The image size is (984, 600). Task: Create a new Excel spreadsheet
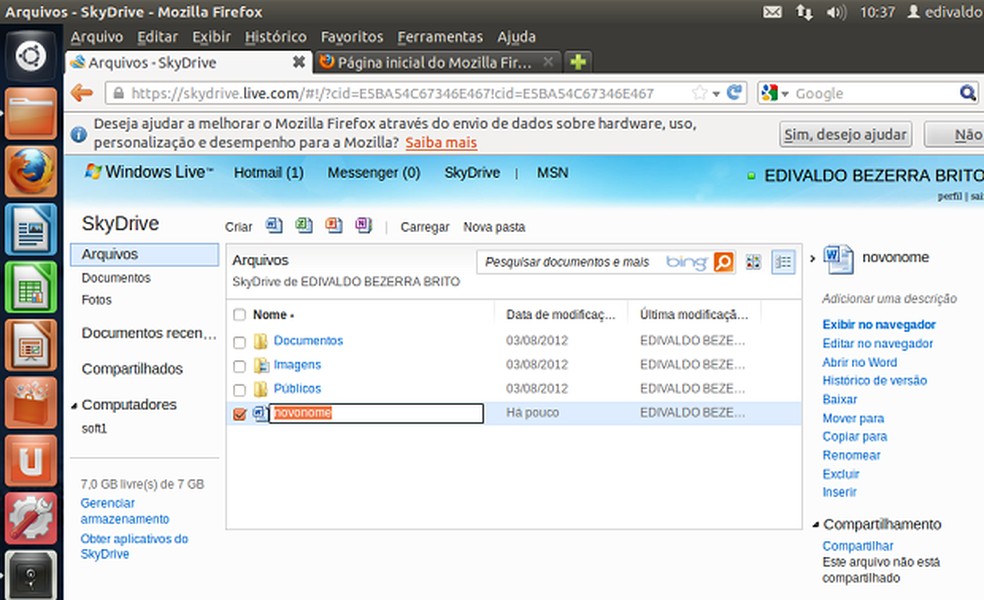304,226
